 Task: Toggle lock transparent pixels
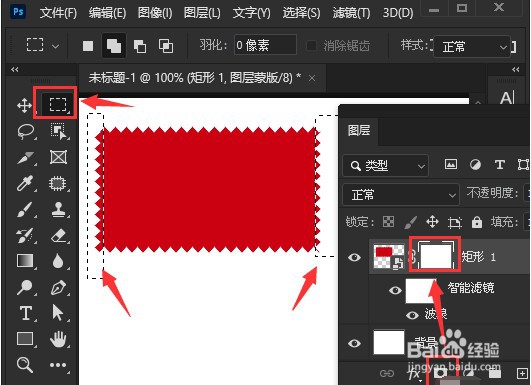click(x=388, y=222)
